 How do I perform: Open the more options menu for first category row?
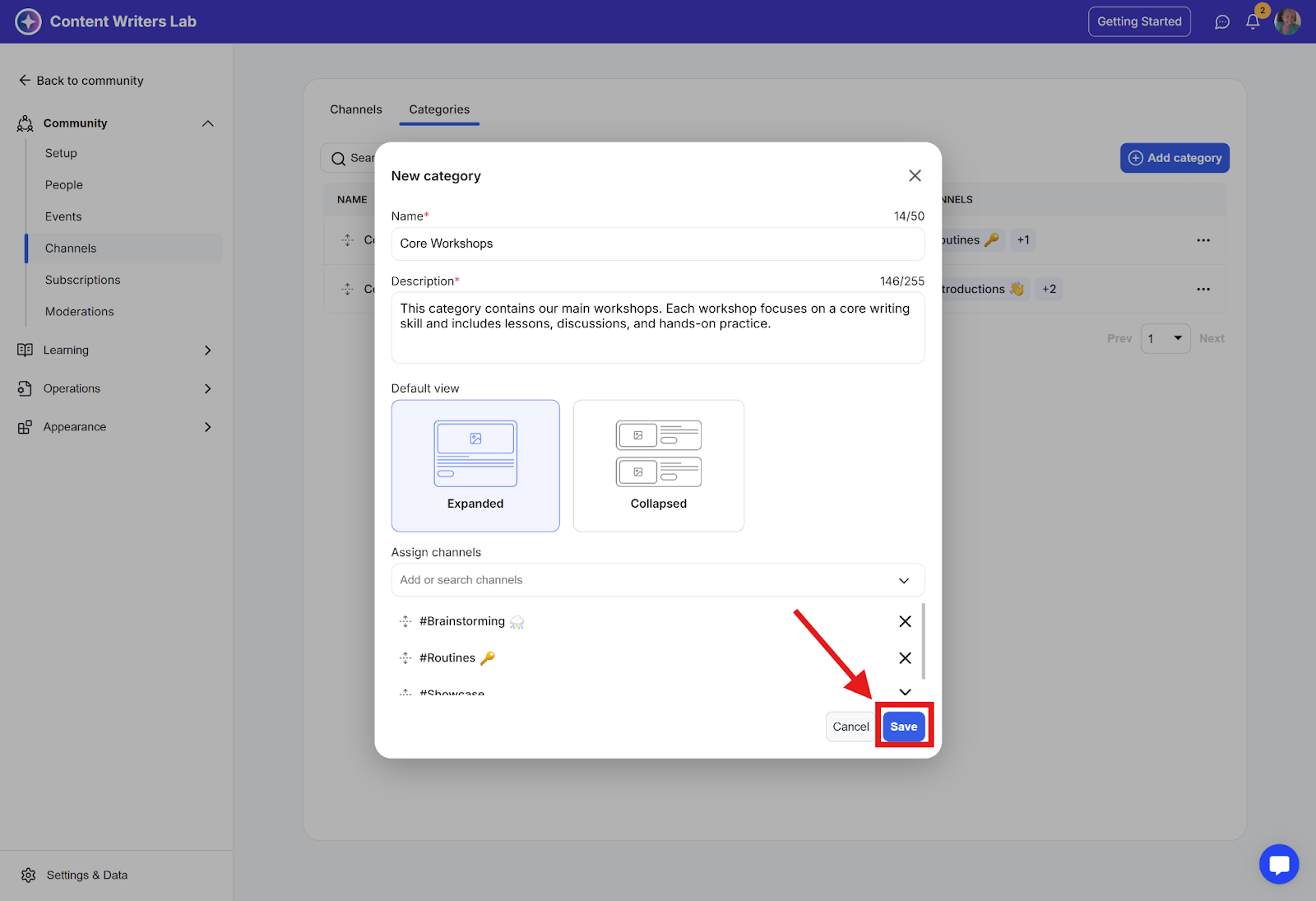1203,240
